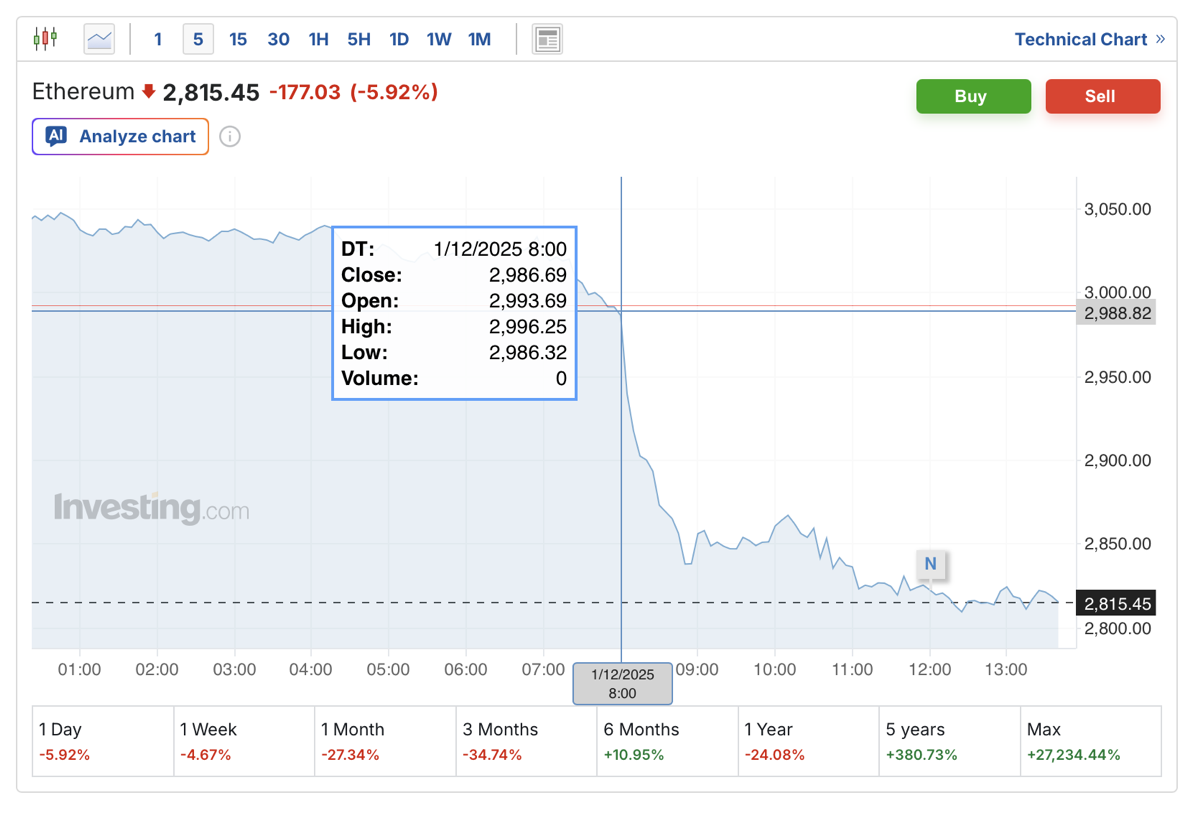1201x816 pixels.
Task: Select the area chart type icon
Action: click(99, 39)
